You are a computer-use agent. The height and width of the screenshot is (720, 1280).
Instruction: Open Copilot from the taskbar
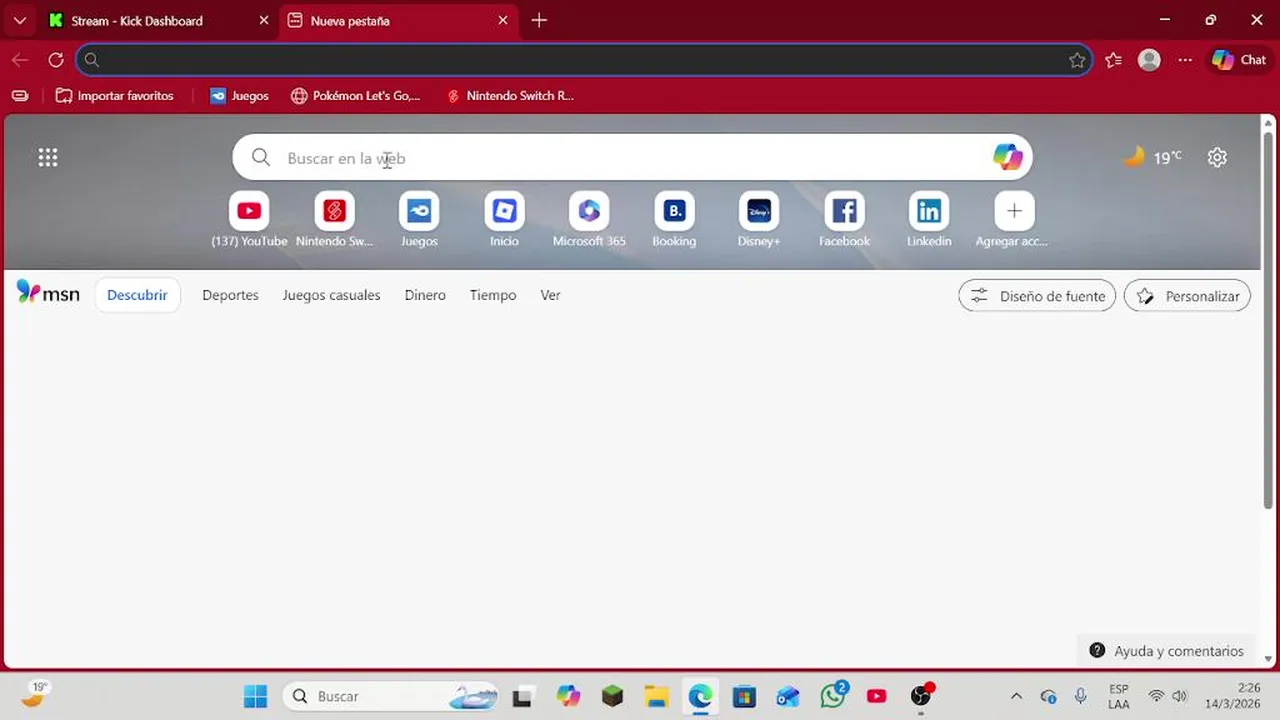point(568,696)
